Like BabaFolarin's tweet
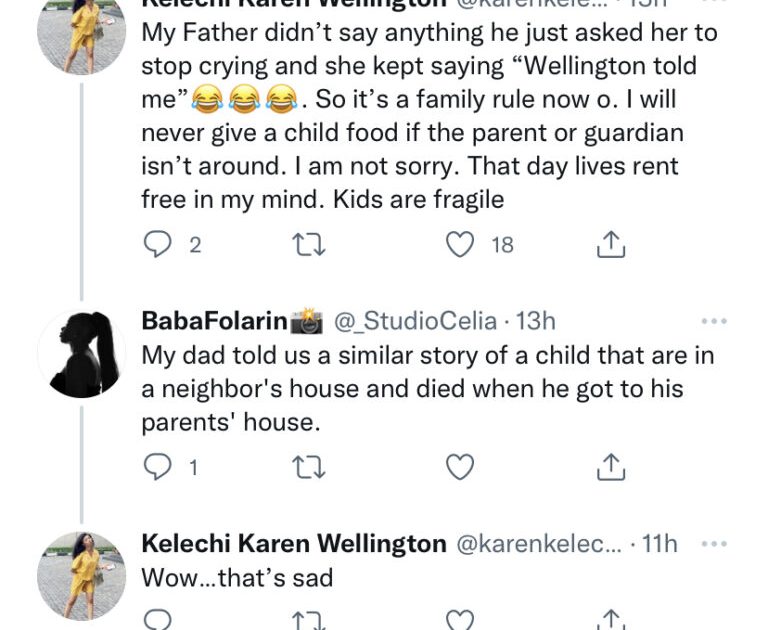Screen dimensions: 768x630 pyautogui.click(x=460, y=466)
